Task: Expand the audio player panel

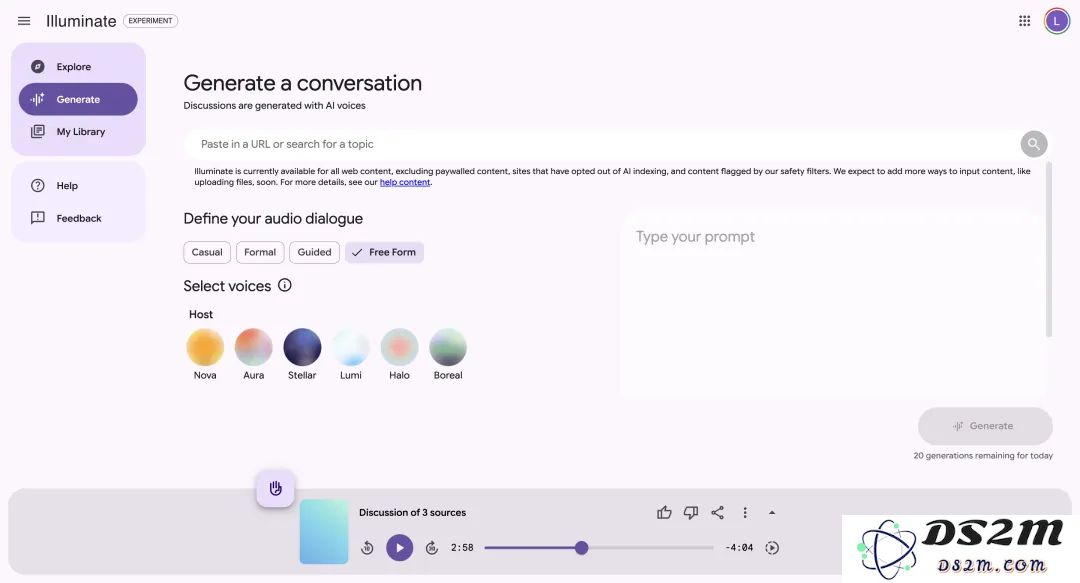Action: 772,512
